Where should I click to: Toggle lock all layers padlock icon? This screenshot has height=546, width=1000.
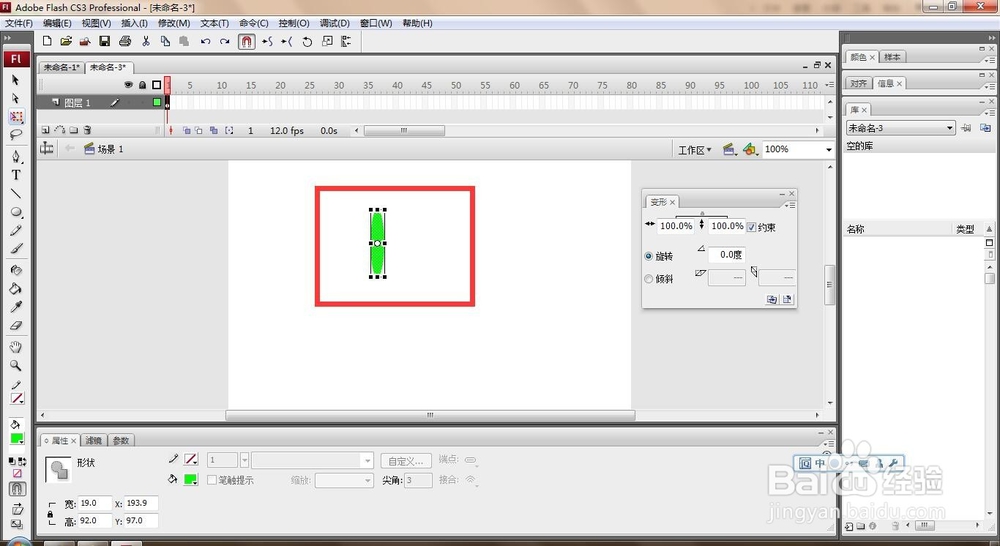pos(142,85)
